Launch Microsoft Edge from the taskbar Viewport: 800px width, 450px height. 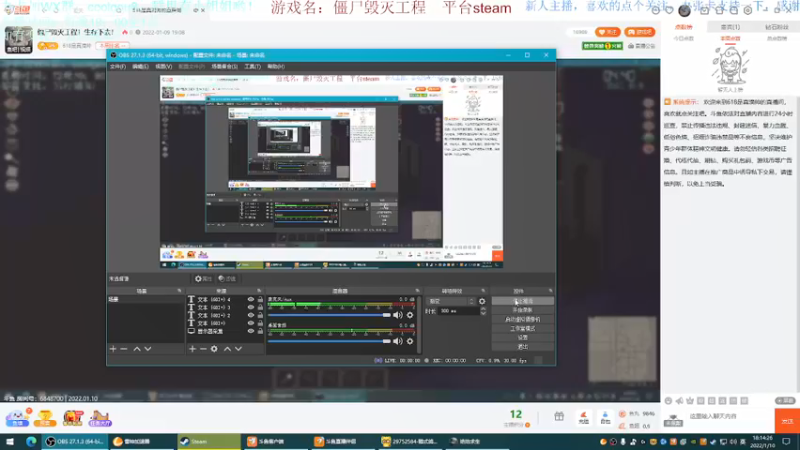(x=31, y=441)
